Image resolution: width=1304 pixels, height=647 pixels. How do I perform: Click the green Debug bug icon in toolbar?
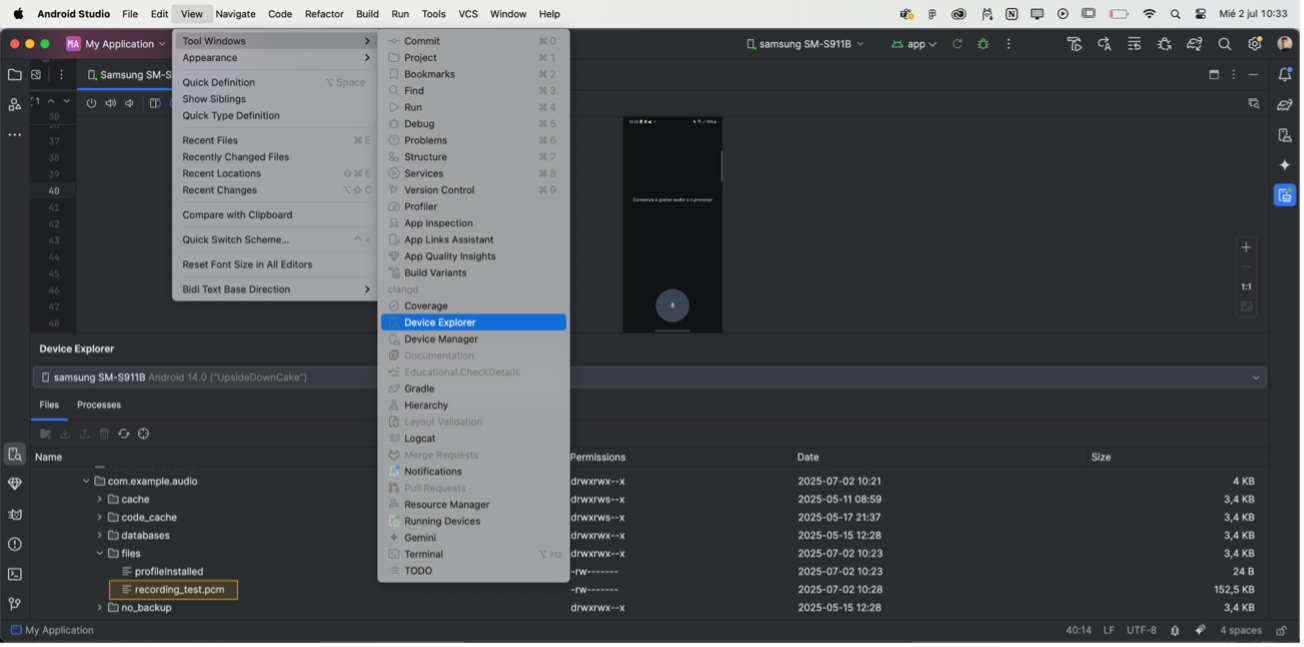coord(983,44)
